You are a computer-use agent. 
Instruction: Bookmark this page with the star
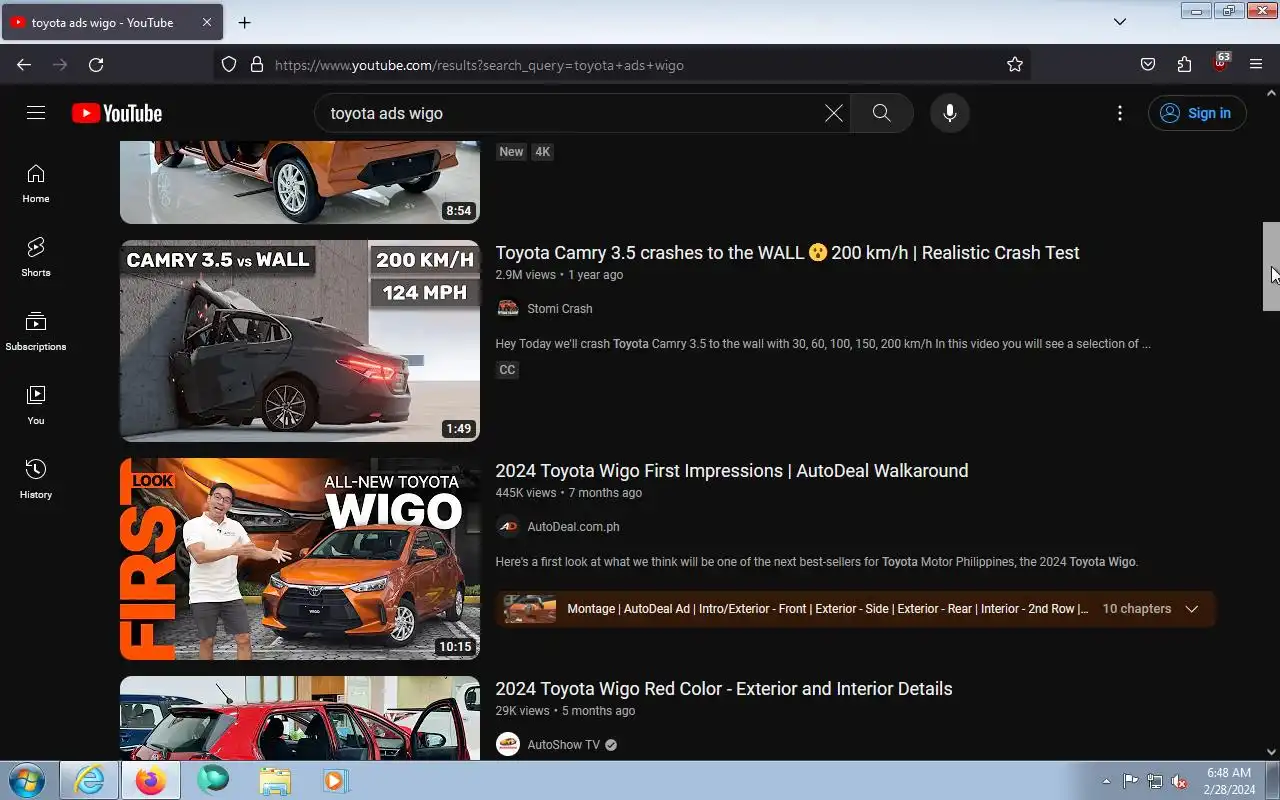click(x=1015, y=64)
